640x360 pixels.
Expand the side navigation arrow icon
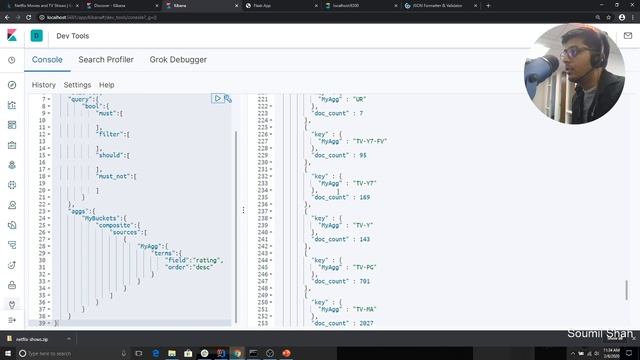point(12,320)
